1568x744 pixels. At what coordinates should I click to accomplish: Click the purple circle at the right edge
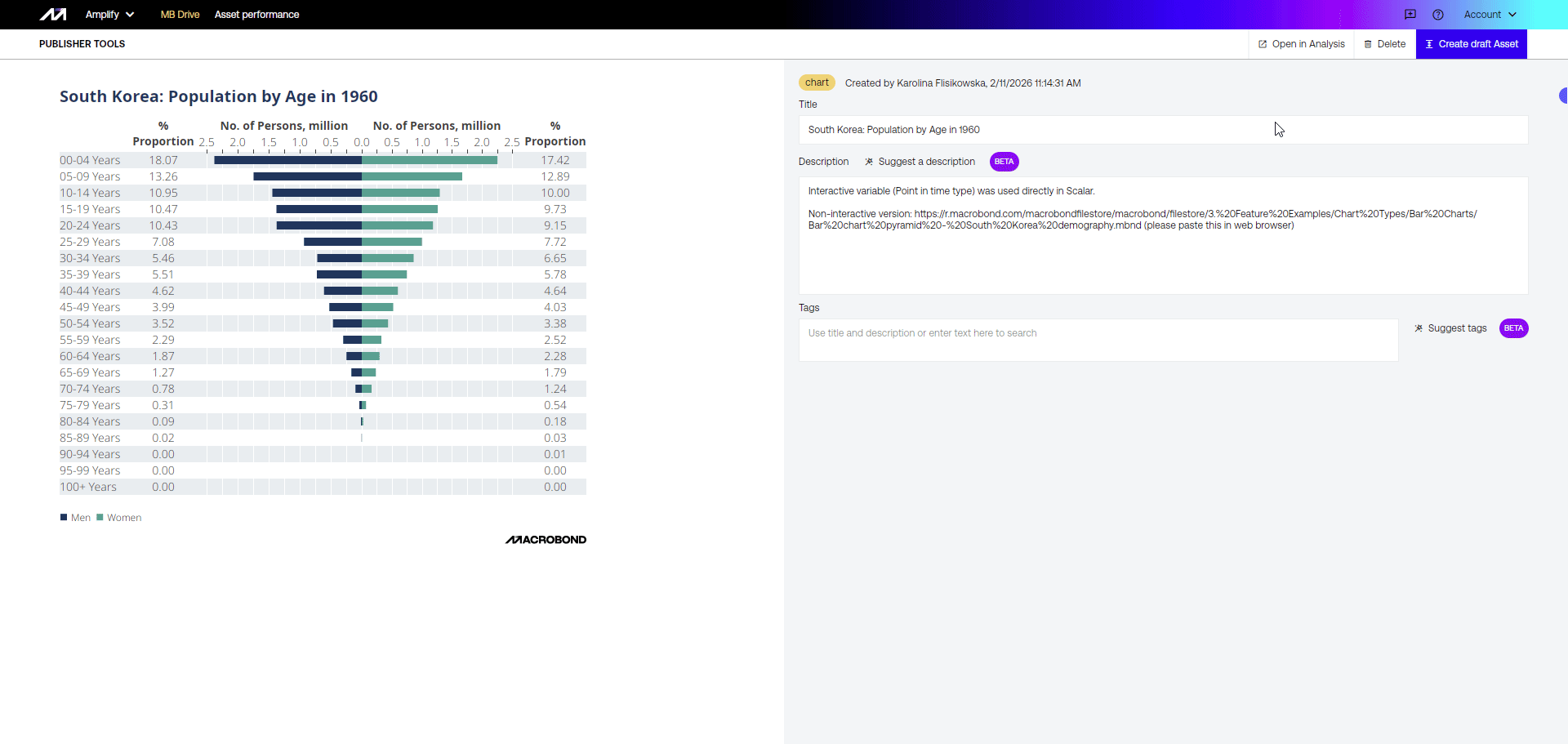[1563, 96]
